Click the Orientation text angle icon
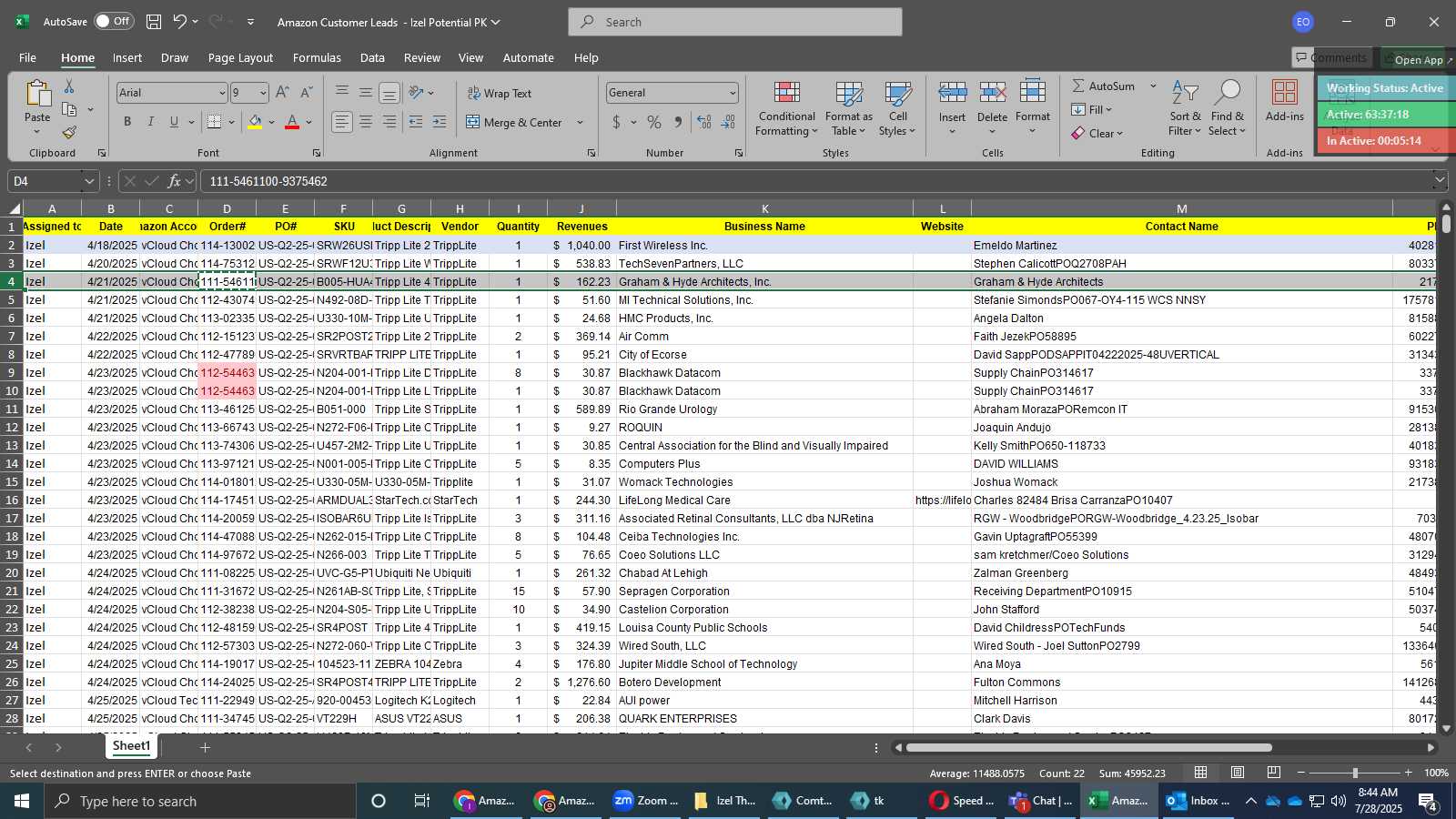The image size is (1456, 819). (417, 93)
